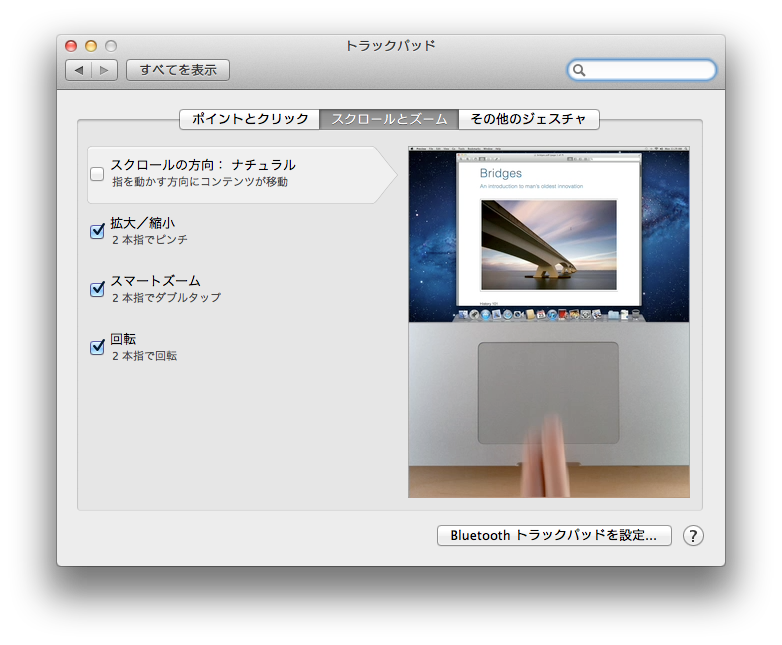782x645 pixels.
Task: Minimize the window with the yellow button
Action: pyautogui.click(x=91, y=46)
